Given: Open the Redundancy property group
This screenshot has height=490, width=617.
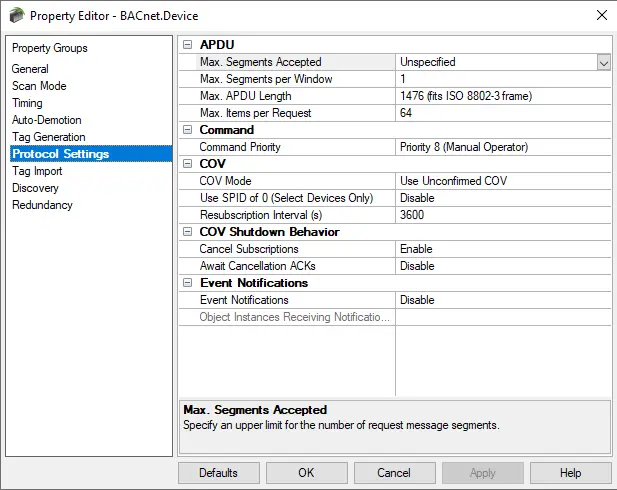Looking at the screenshot, I should (42, 205).
